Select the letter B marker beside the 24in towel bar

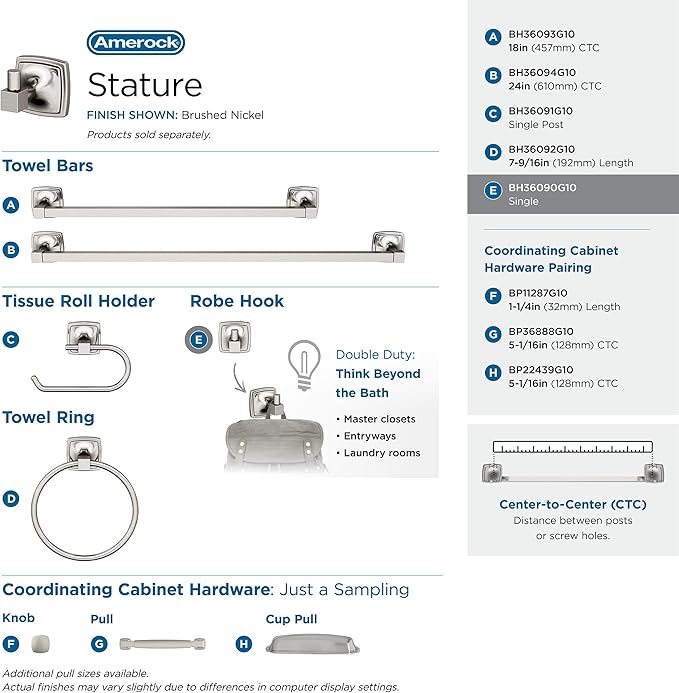pos(11,250)
